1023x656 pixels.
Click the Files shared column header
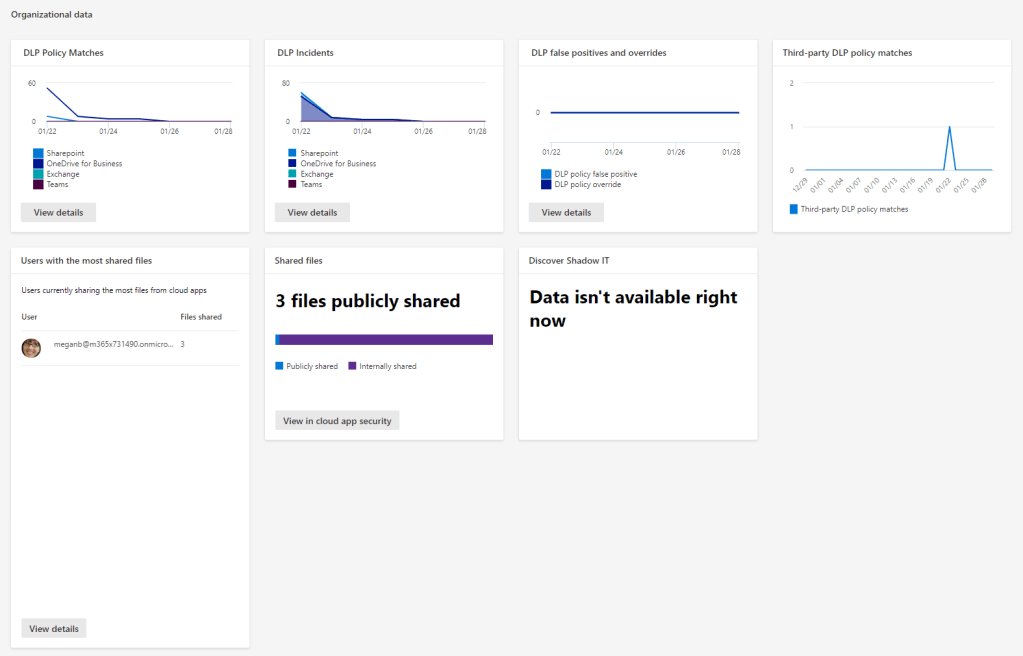201,317
